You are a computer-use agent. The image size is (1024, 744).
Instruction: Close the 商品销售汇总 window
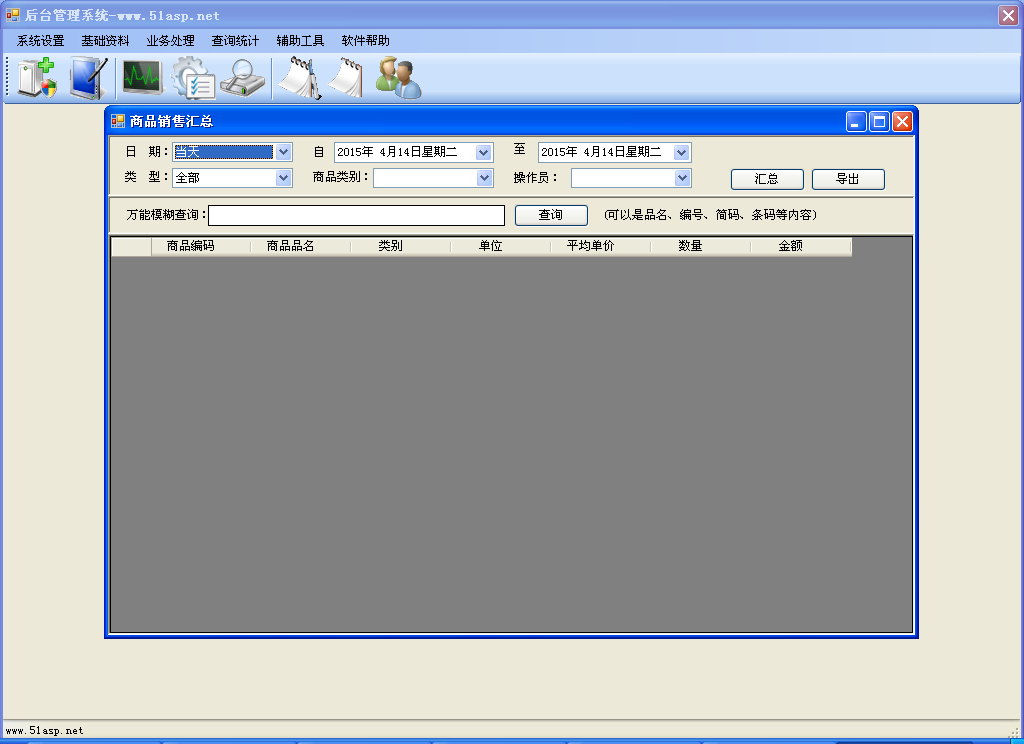pyautogui.click(x=902, y=121)
